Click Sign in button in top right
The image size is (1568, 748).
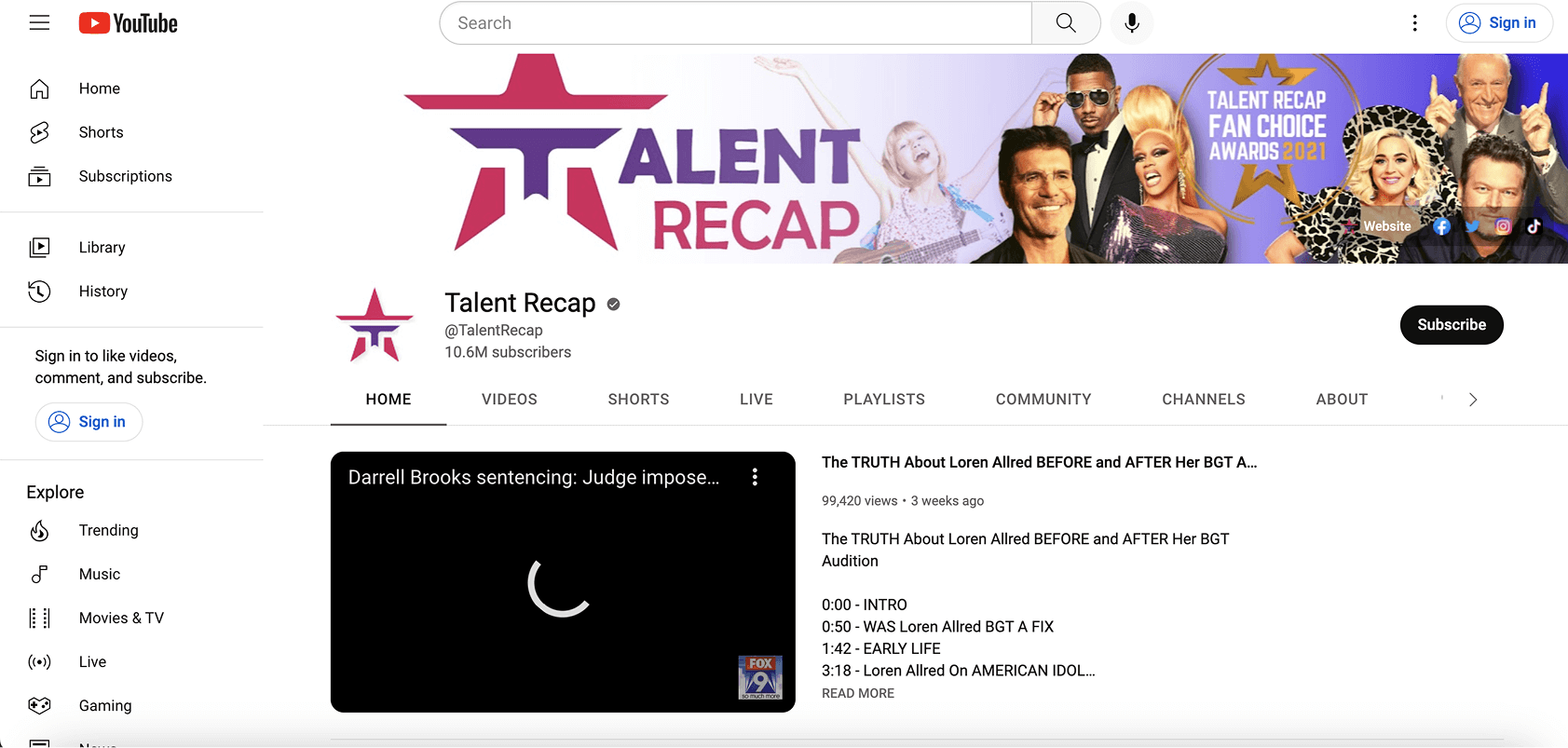1498,23
